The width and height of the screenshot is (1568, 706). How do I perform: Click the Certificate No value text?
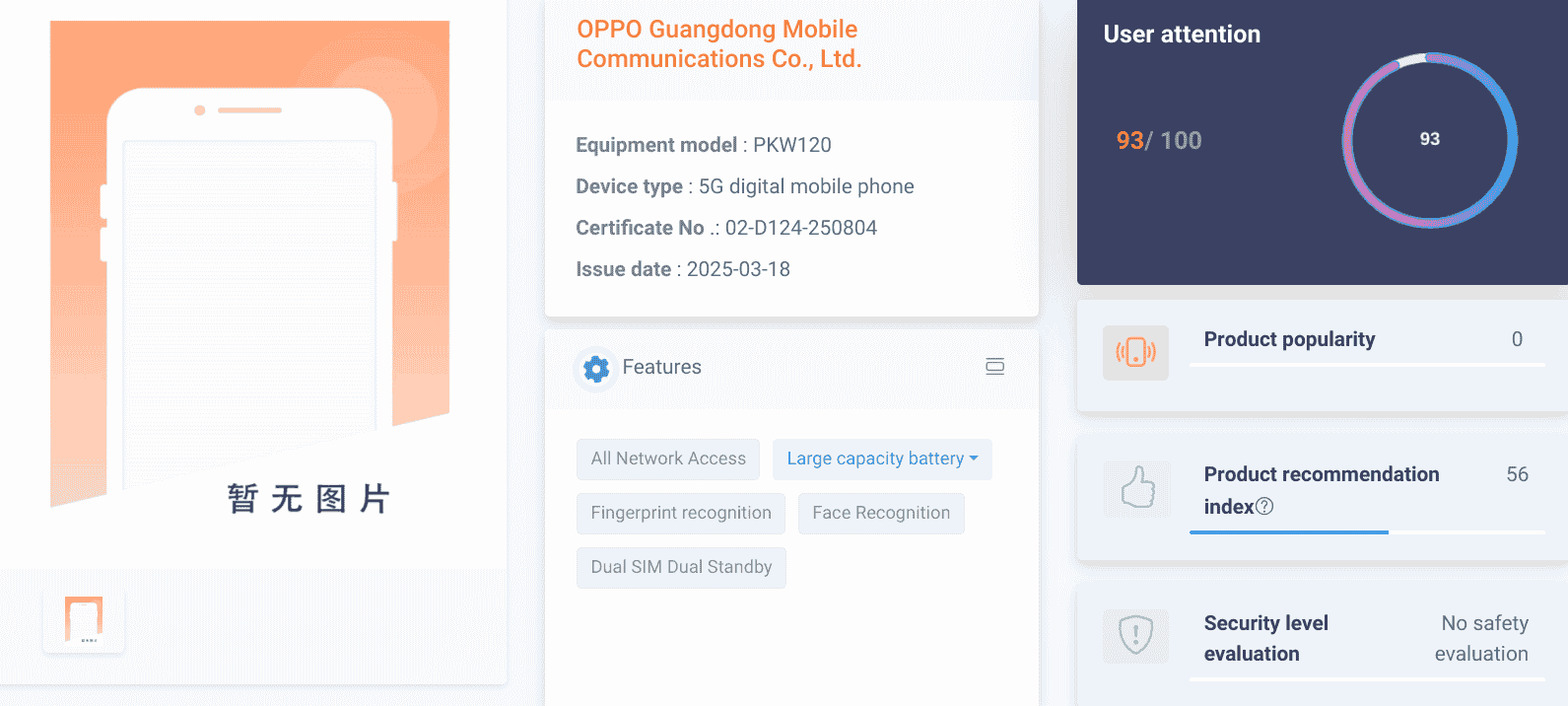click(800, 228)
